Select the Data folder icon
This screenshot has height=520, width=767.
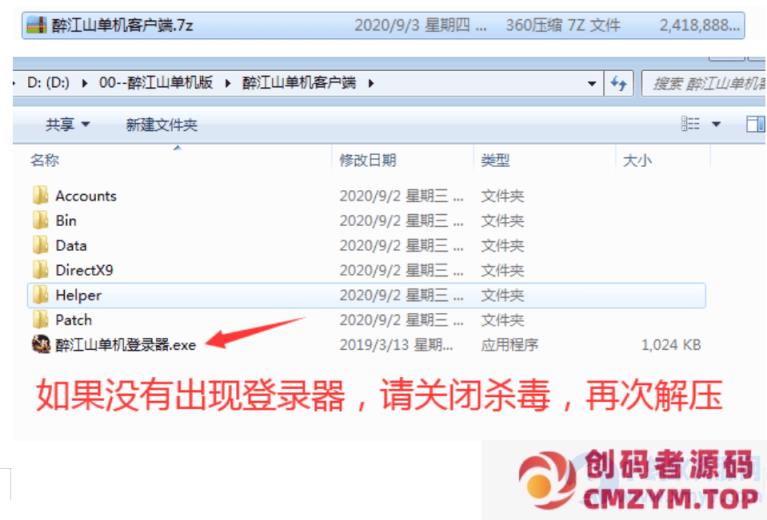point(41,245)
